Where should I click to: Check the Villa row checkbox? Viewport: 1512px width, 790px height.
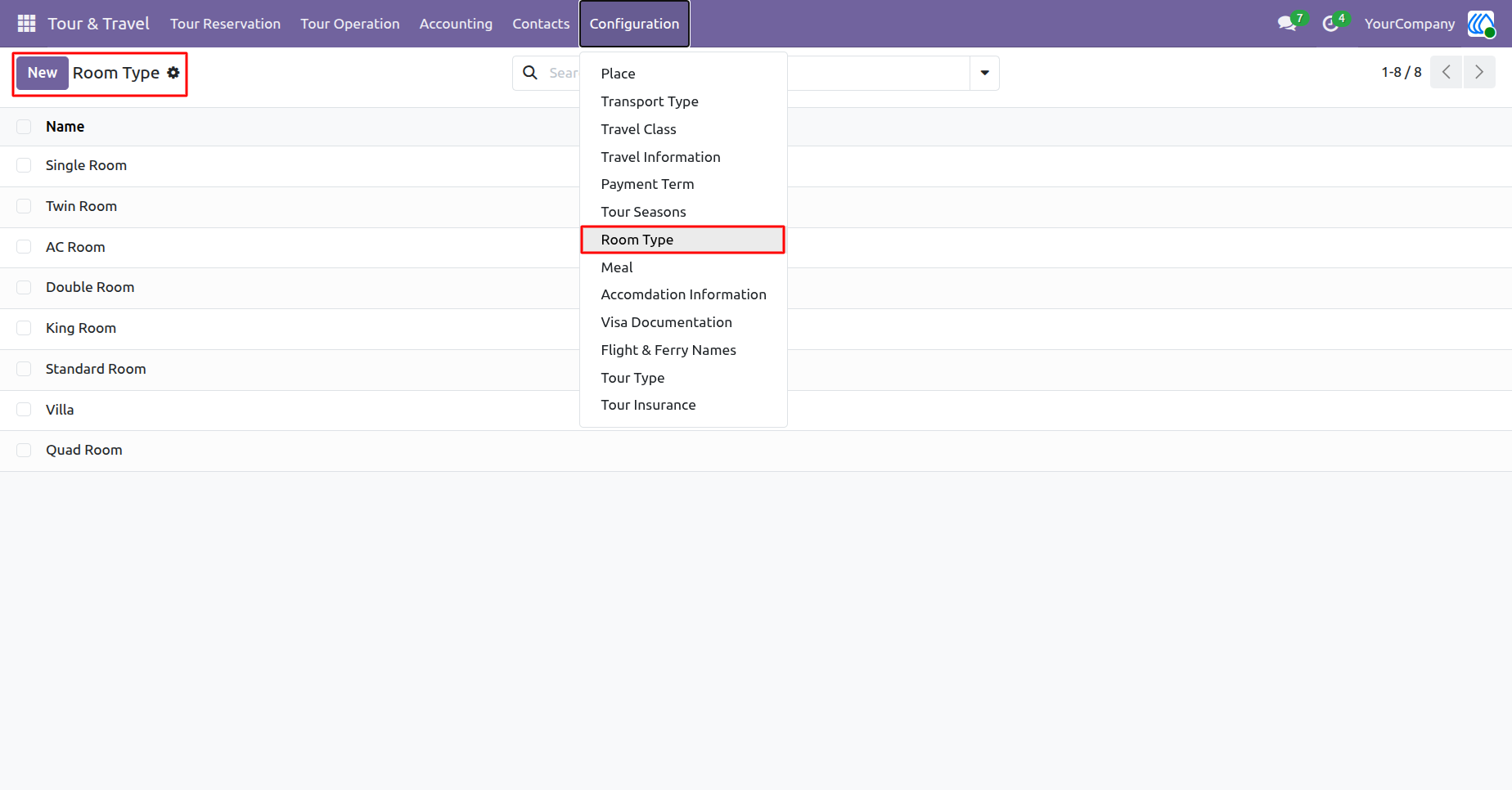coord(24,410)
